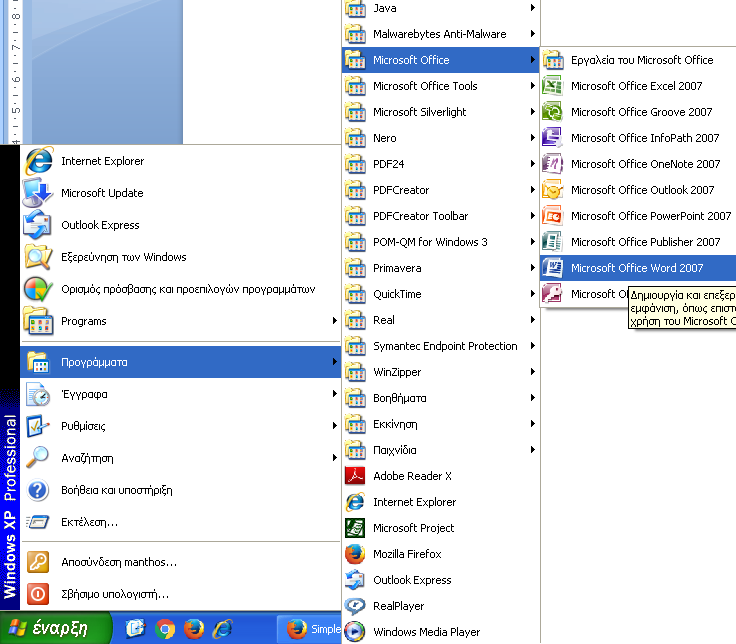Click the Publisher 2007 icon
Viewport: 736px width, 644px height.
tap(552, 242)
